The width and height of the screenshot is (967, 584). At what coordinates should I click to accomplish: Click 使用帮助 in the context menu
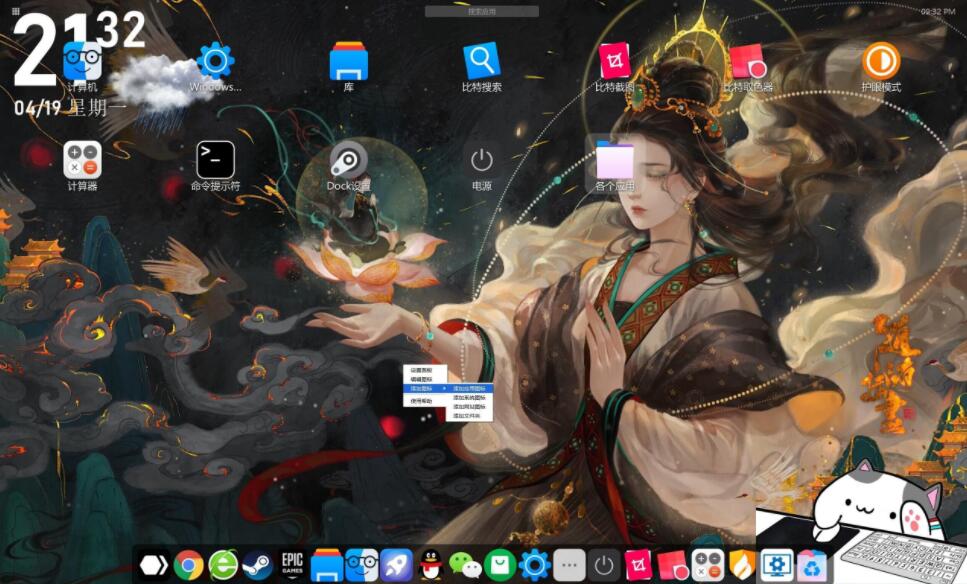click(x=420, y=401)
